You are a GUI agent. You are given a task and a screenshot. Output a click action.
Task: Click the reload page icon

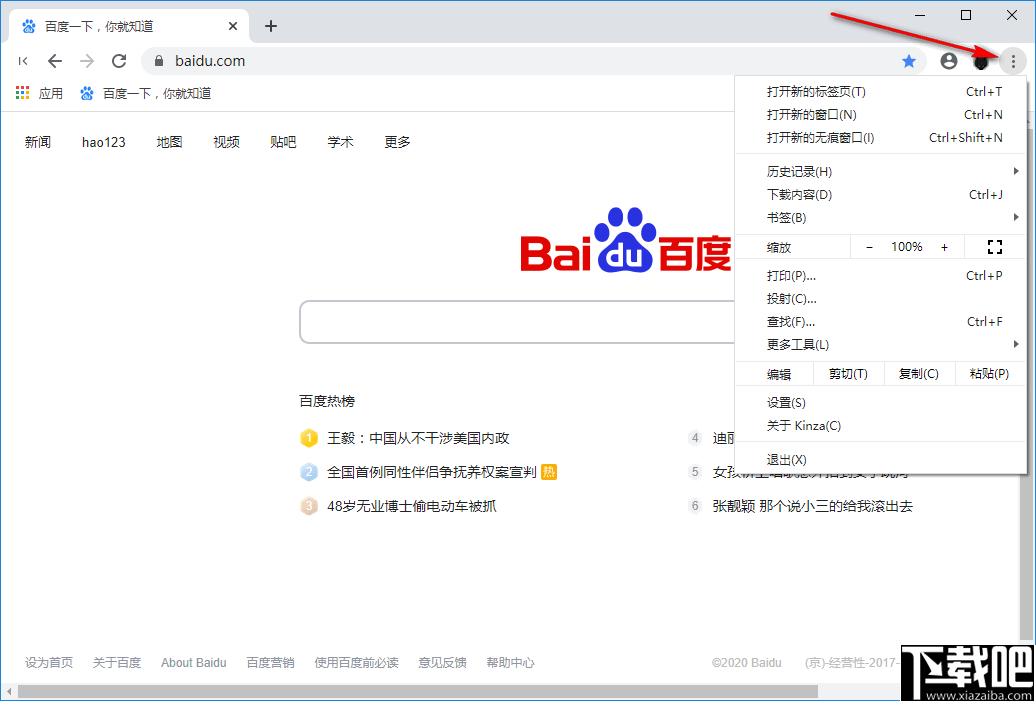(119, 61)
